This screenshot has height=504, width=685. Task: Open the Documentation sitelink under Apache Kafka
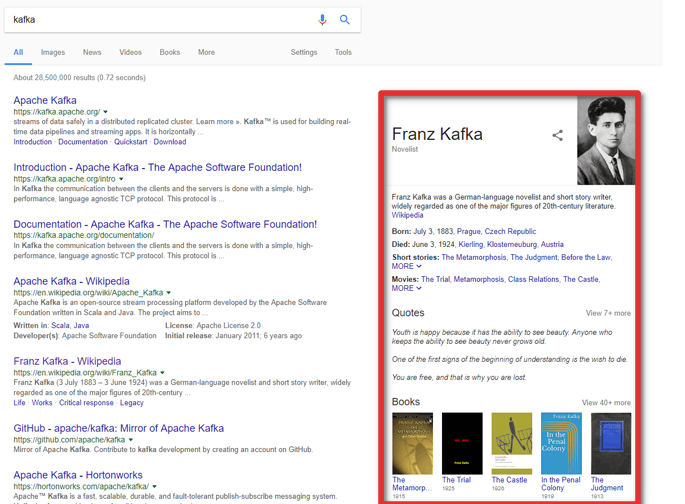coord(83,142)
